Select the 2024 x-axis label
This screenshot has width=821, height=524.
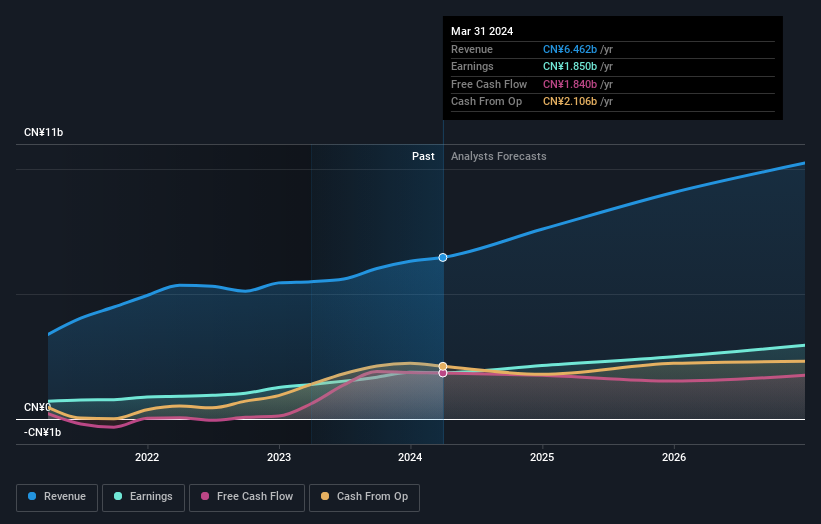410,457
